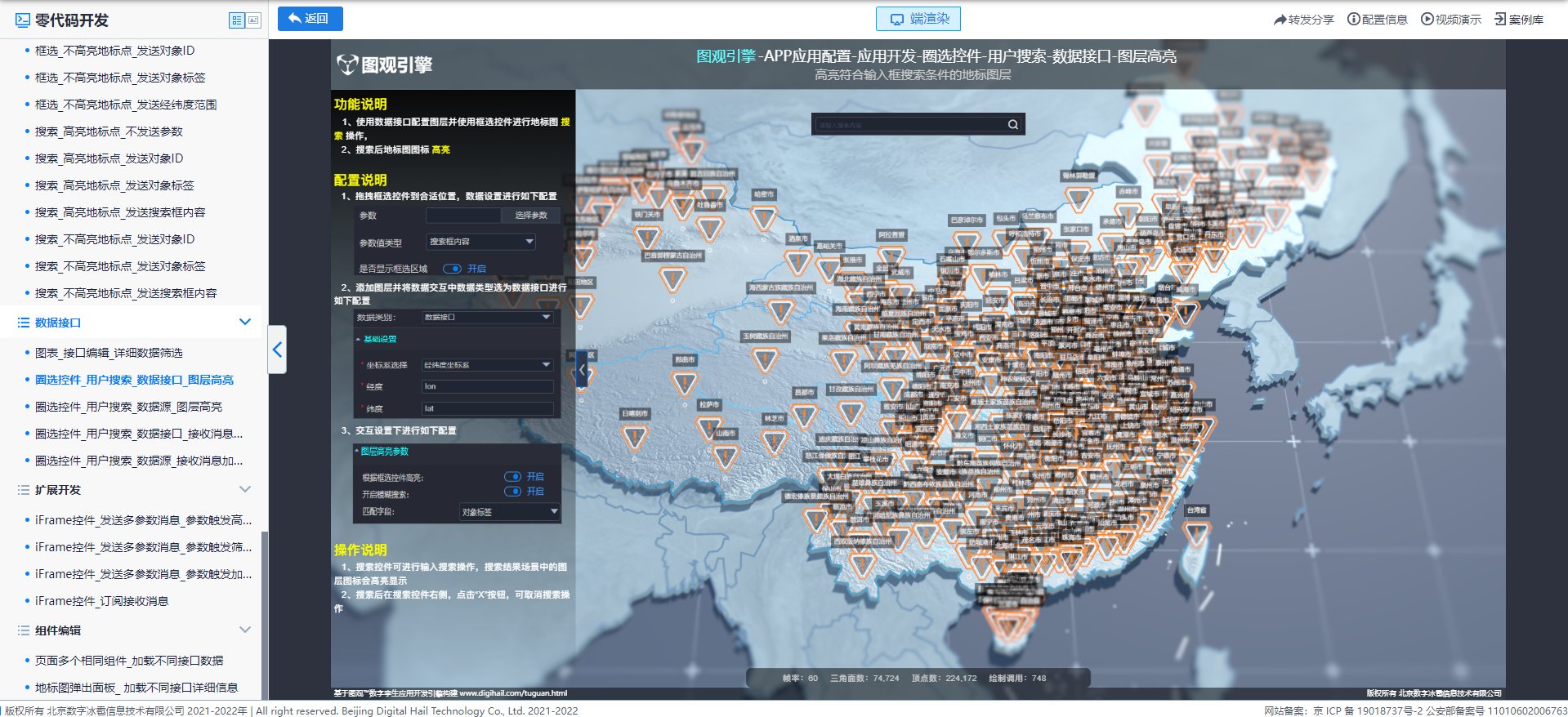Toggle the 开启模糊搜索 switch

pos(512,492)
